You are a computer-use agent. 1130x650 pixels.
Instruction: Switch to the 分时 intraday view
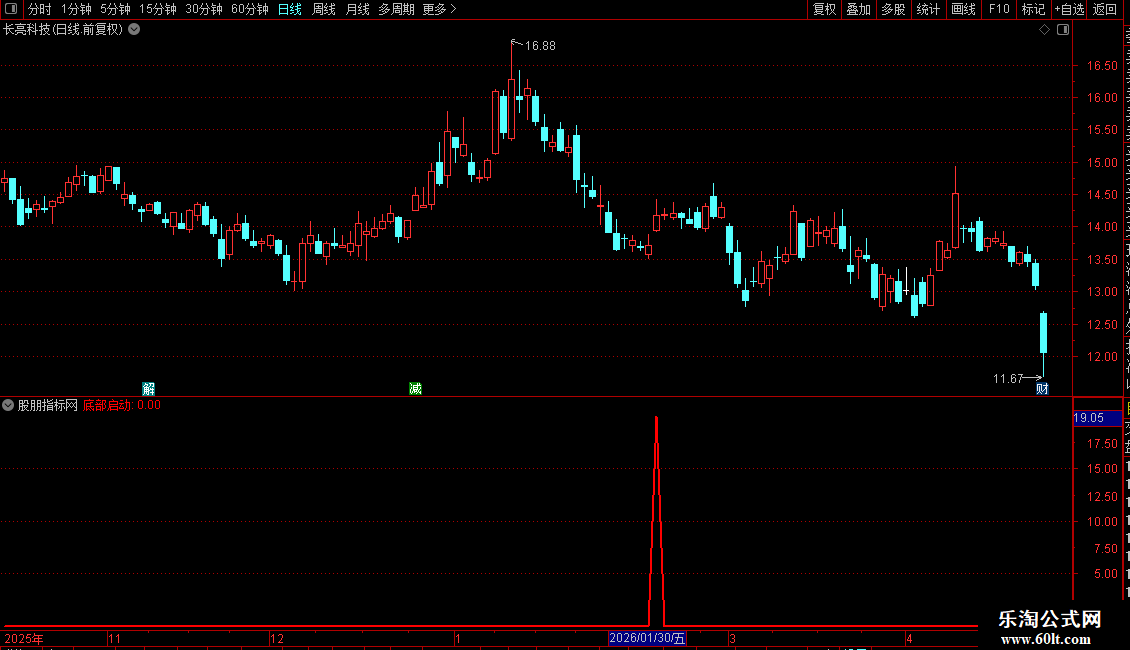(40, 9)
